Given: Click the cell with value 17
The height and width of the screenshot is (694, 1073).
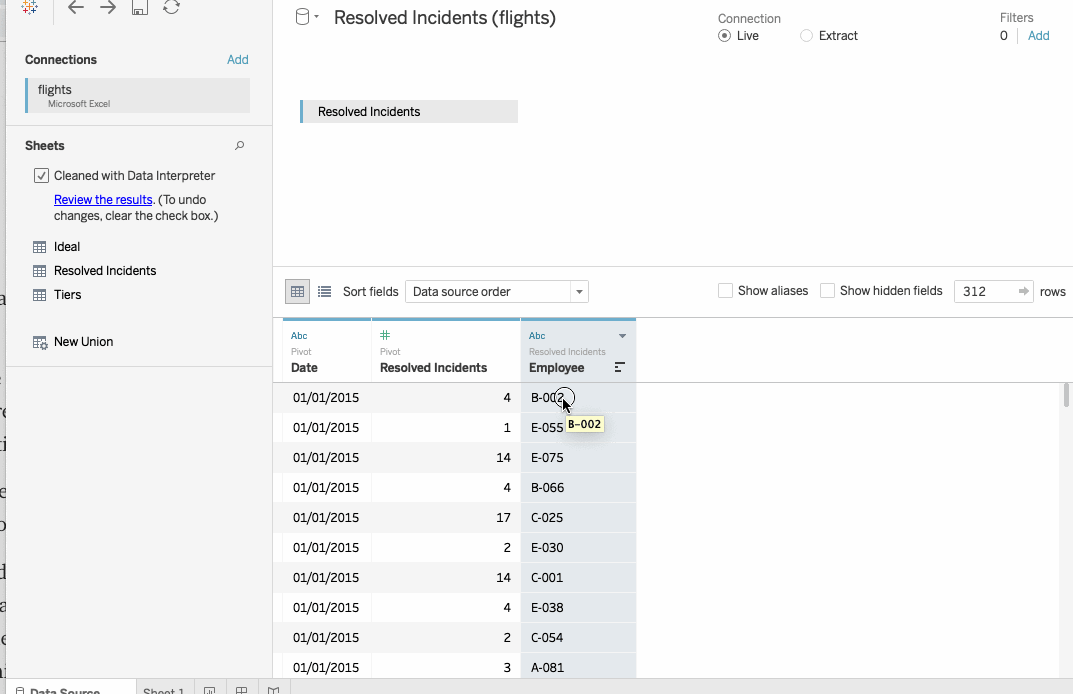Looking at the screenshot, I should coord(446,518).
